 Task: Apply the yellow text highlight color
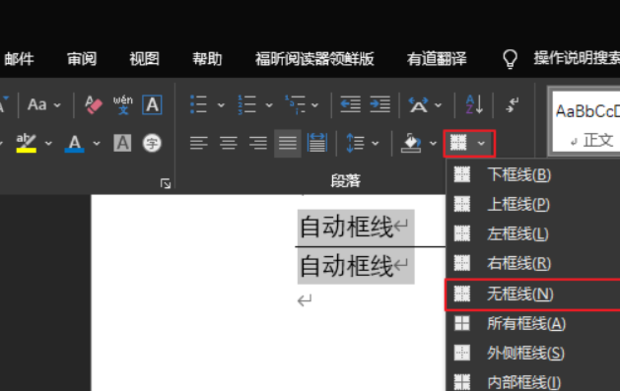pos(26,143)
